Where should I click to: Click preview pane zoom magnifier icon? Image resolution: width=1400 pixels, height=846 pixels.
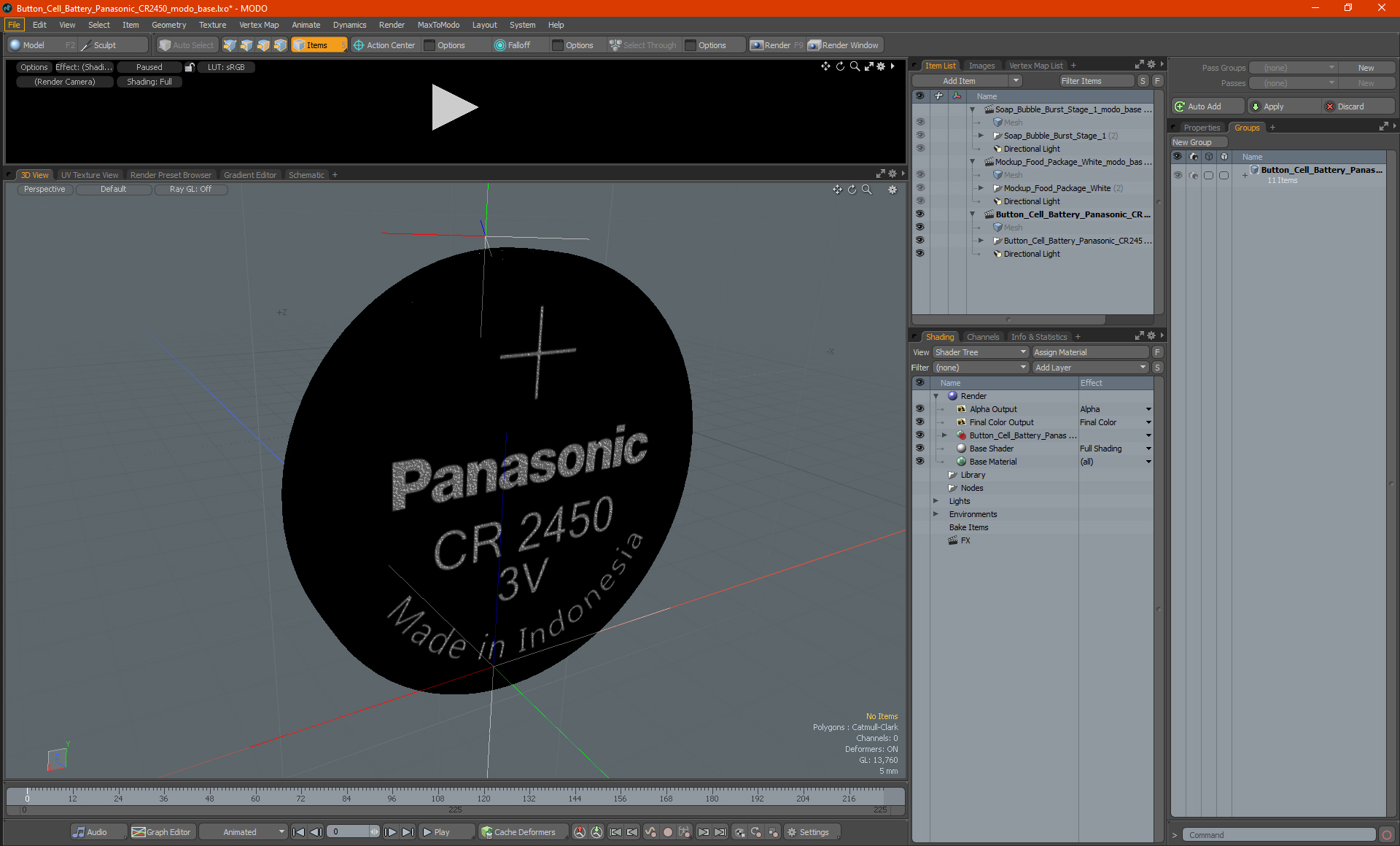(855, 66)
